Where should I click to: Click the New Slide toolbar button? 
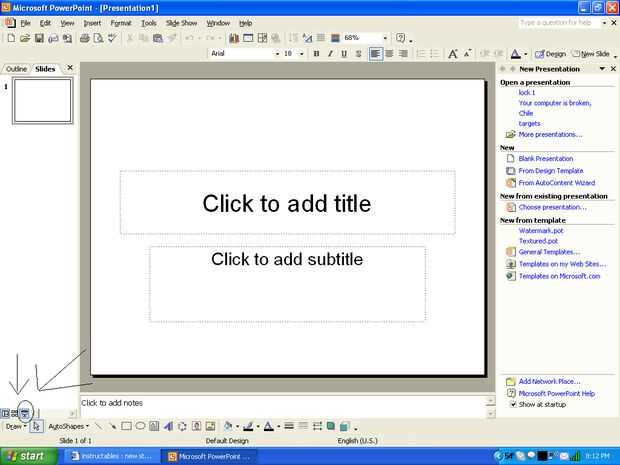(590, 54)
